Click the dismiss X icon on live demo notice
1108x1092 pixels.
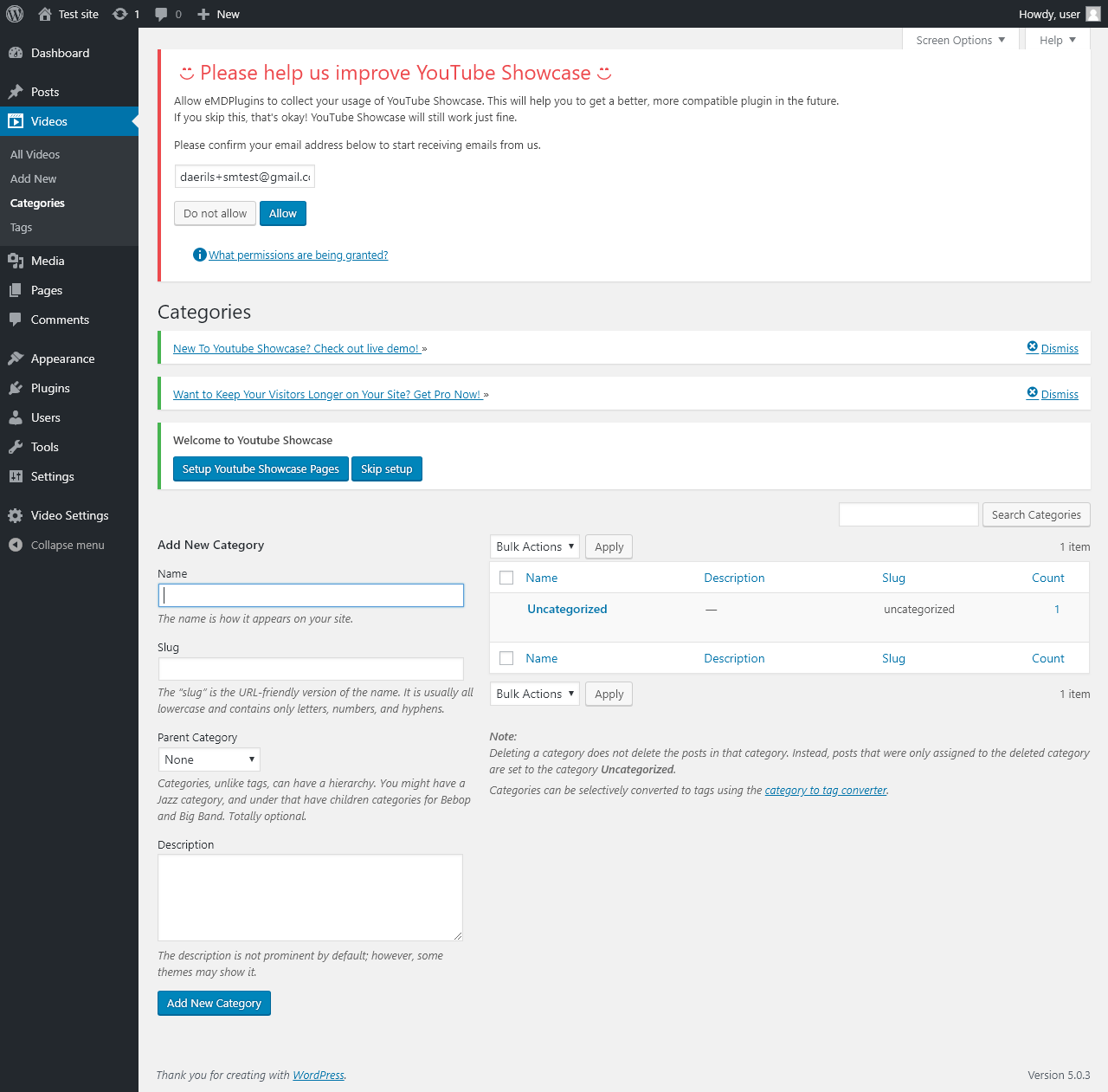(1033, 347)
